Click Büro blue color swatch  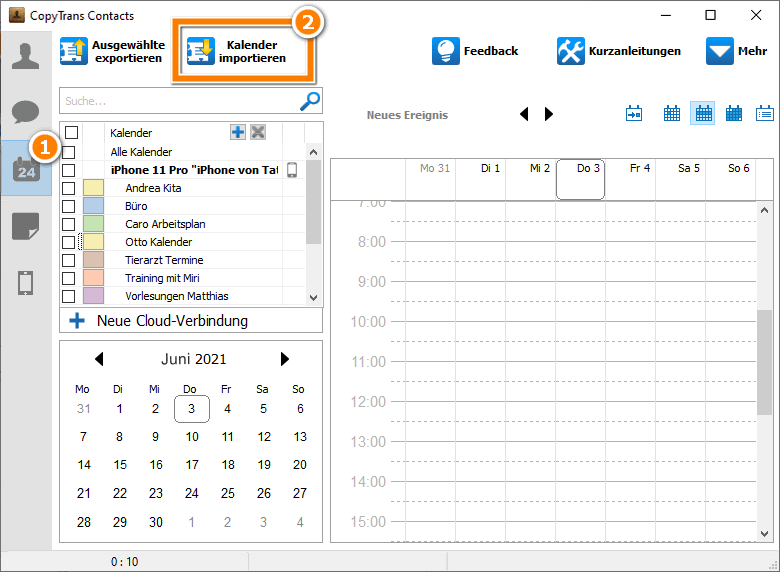coord(94,206)
